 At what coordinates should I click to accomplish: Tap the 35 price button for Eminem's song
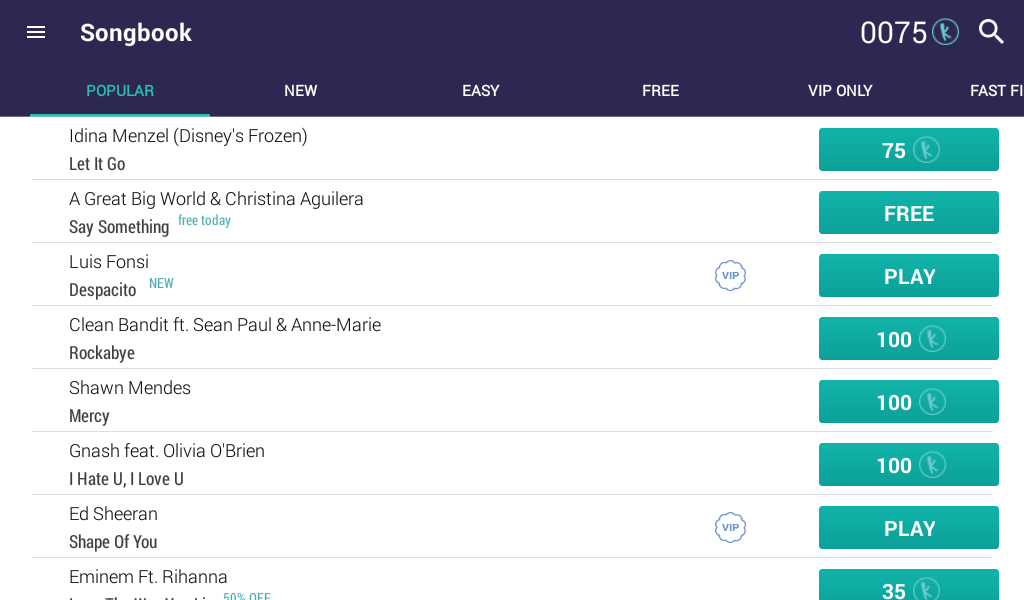[x=908, y=586]
